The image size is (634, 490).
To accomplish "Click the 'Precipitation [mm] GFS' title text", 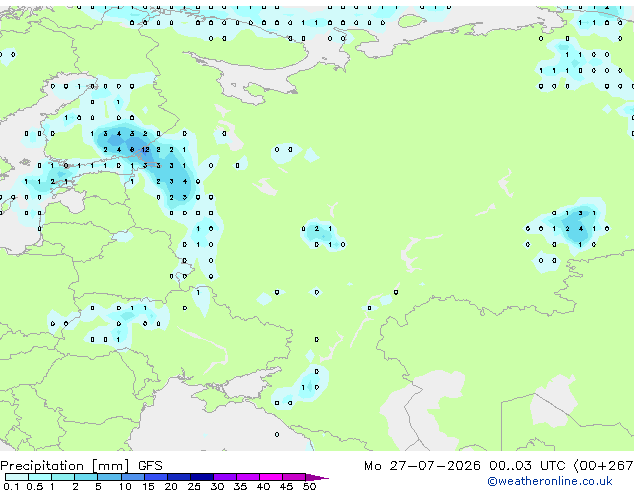I will point(81,466).
